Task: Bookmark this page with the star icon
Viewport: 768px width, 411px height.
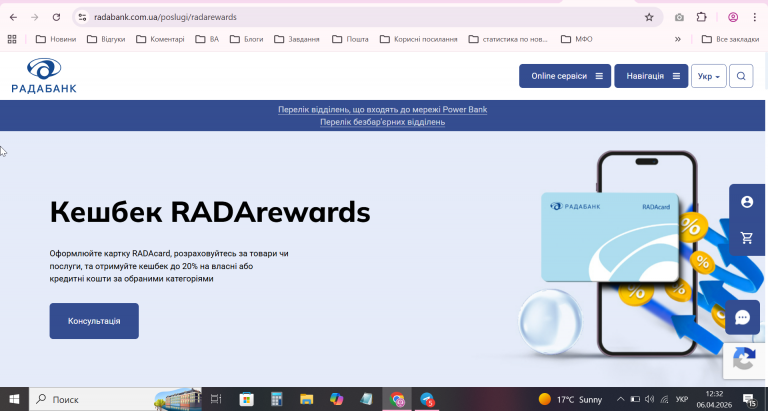Action: pos(649,17)
